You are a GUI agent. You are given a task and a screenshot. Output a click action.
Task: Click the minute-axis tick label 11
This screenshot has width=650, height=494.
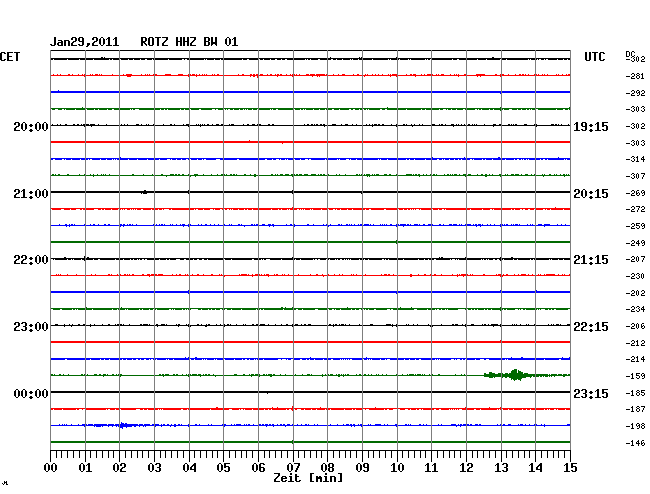pyautogui.click(x=431, y=468)
